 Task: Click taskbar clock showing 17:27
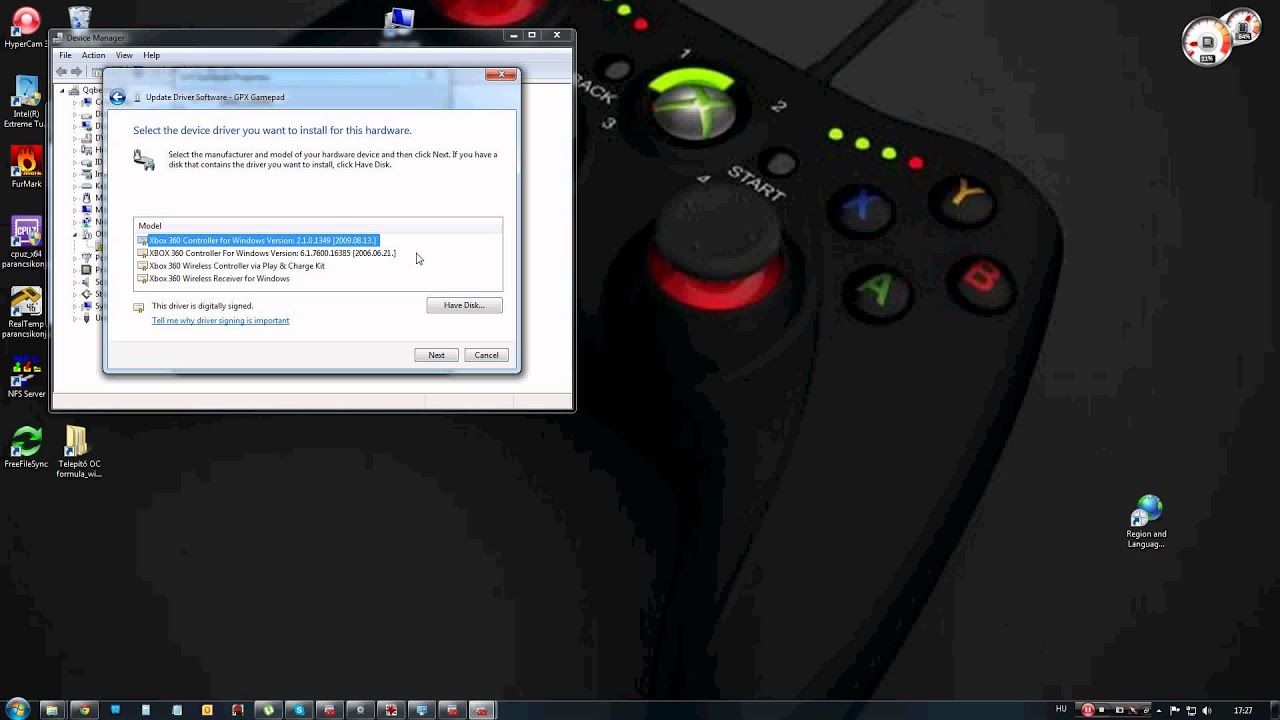[x=1243, y=710]
